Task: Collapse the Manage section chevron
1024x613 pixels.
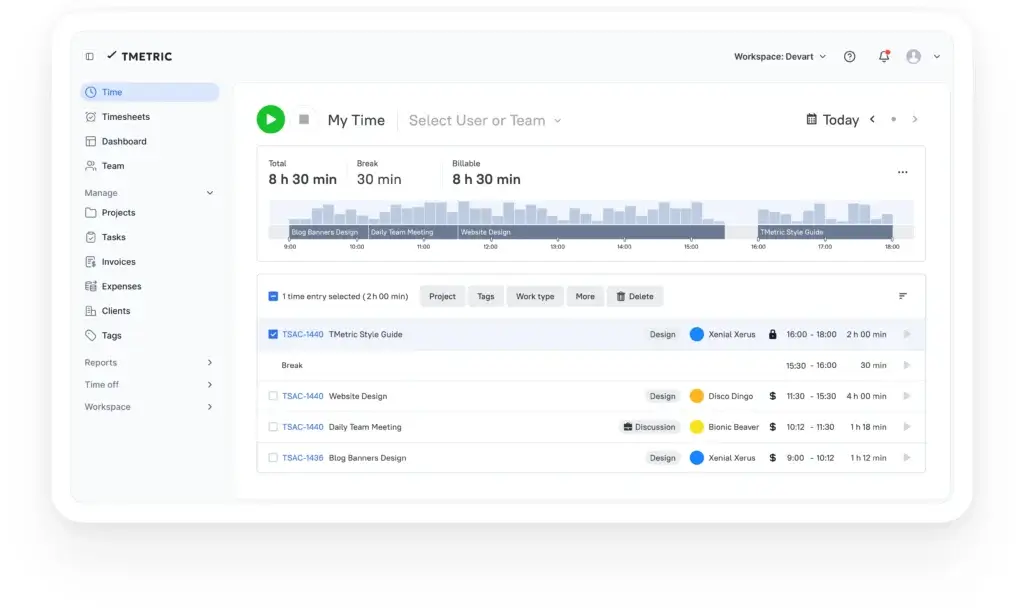Action: point(210,193)
